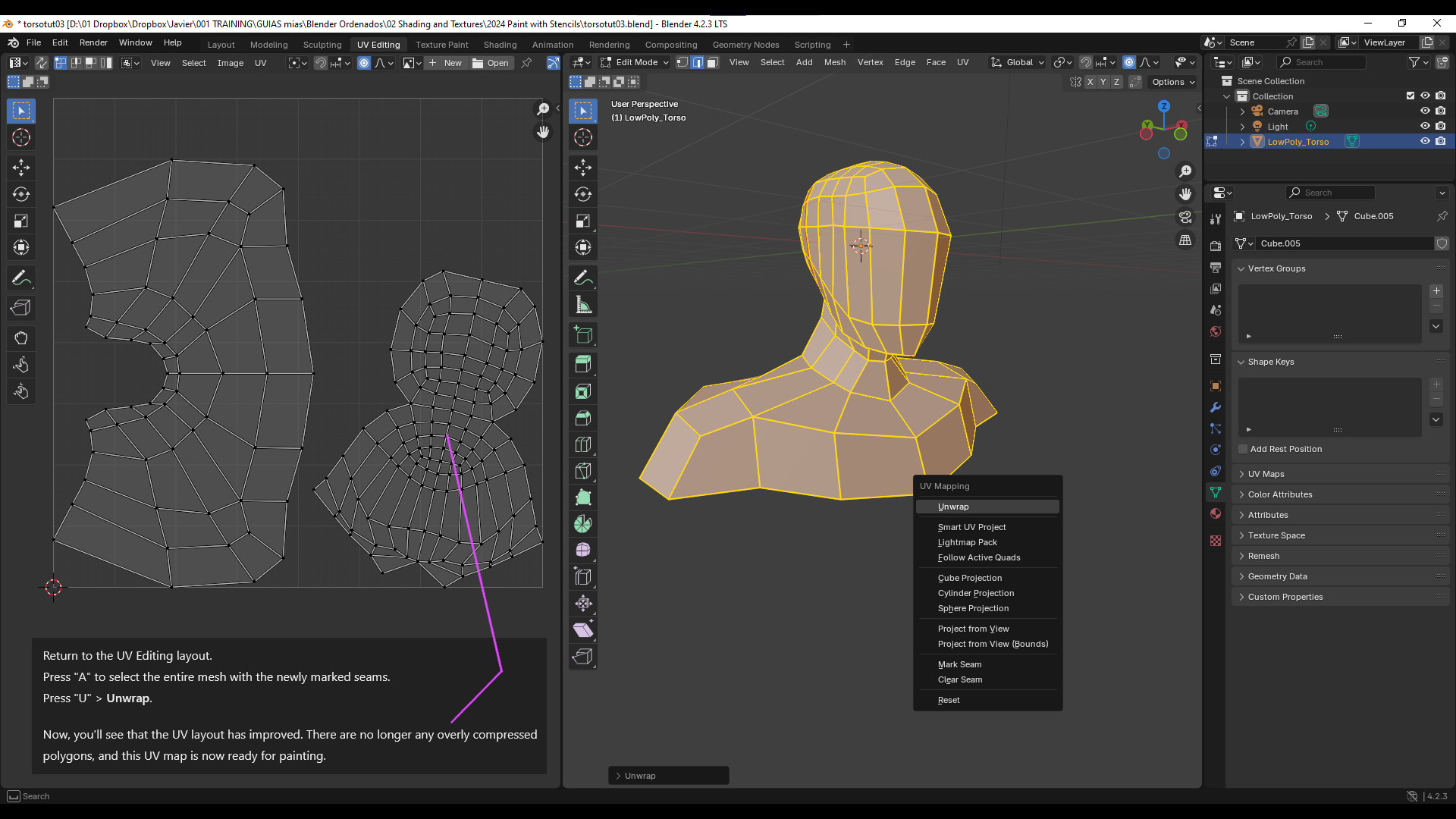
Task: Open the Edit Mode dropdown
Action: [x=635, y=62]
